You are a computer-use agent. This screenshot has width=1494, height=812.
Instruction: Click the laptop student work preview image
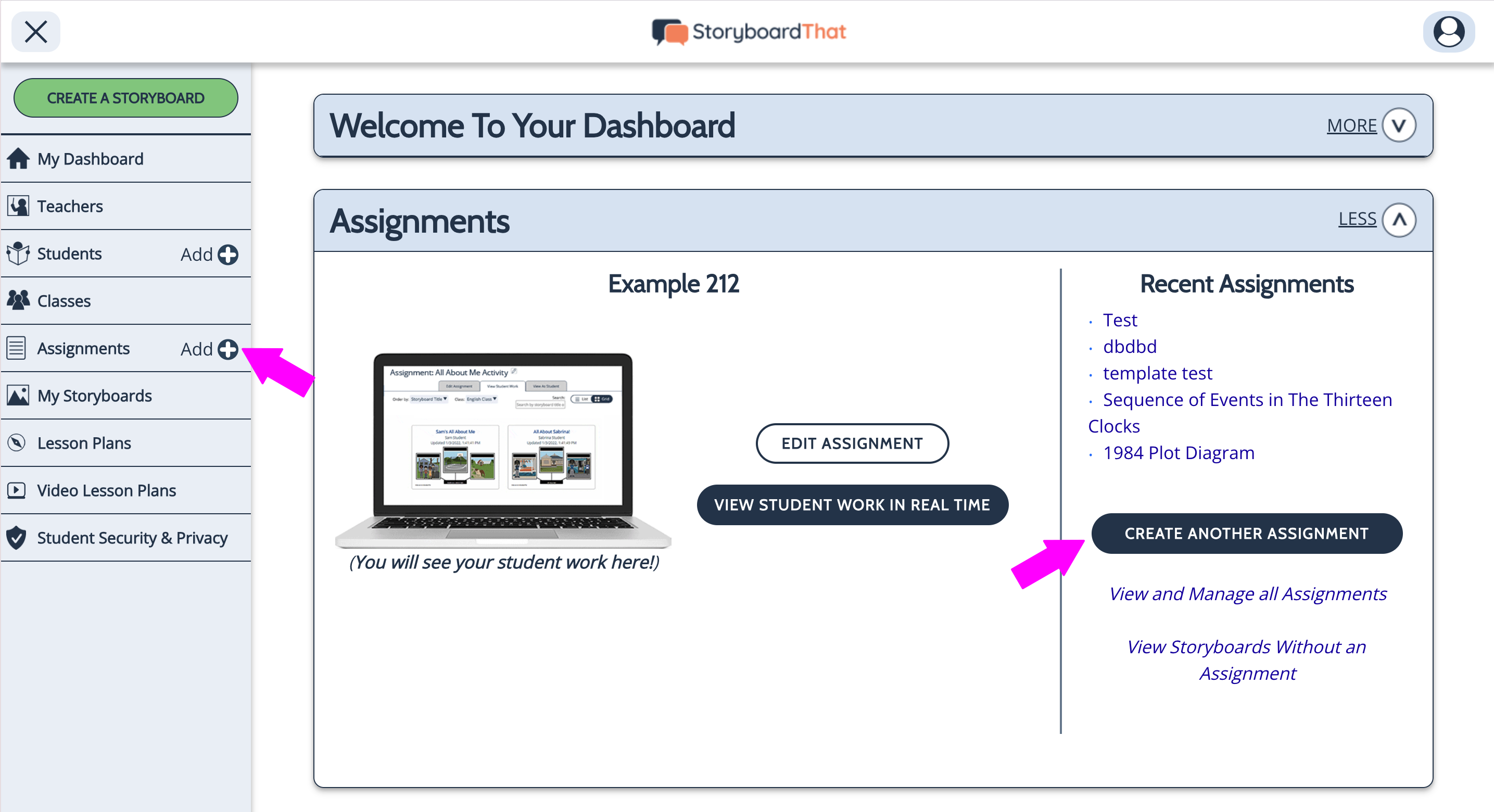[503, 450]
